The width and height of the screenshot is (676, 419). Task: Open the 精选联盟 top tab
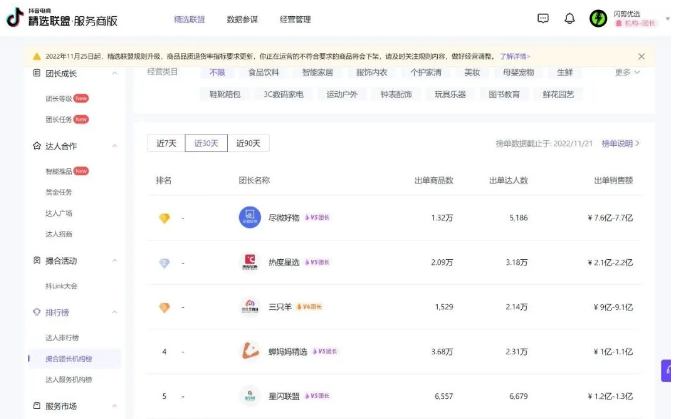189,19
